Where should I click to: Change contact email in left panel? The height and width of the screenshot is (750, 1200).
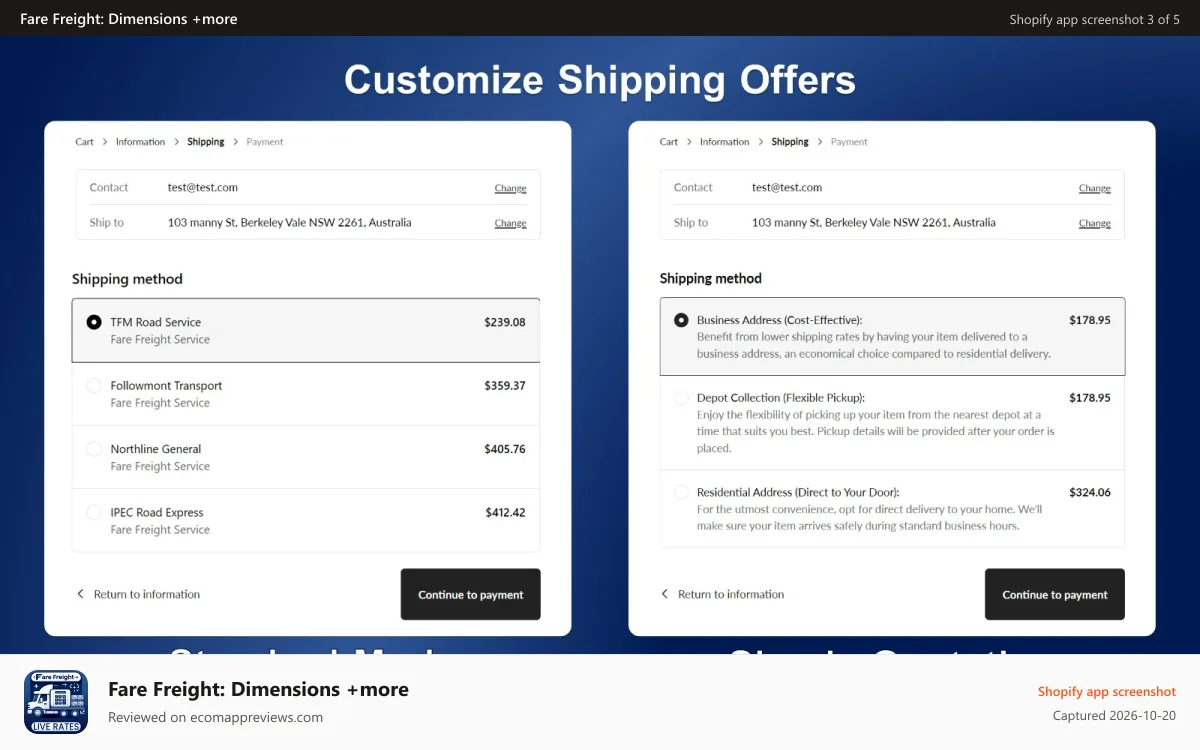click(x=510, y=188)
